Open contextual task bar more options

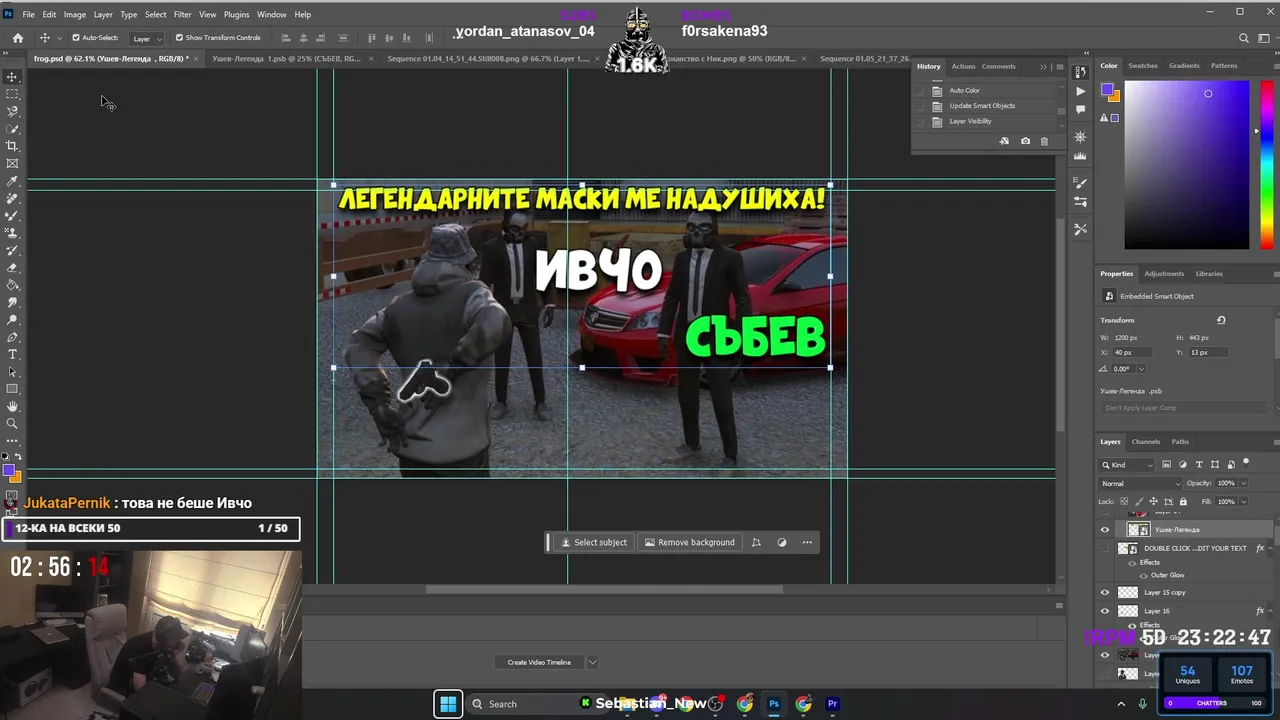pyautogui.click(x=807, y=542)
